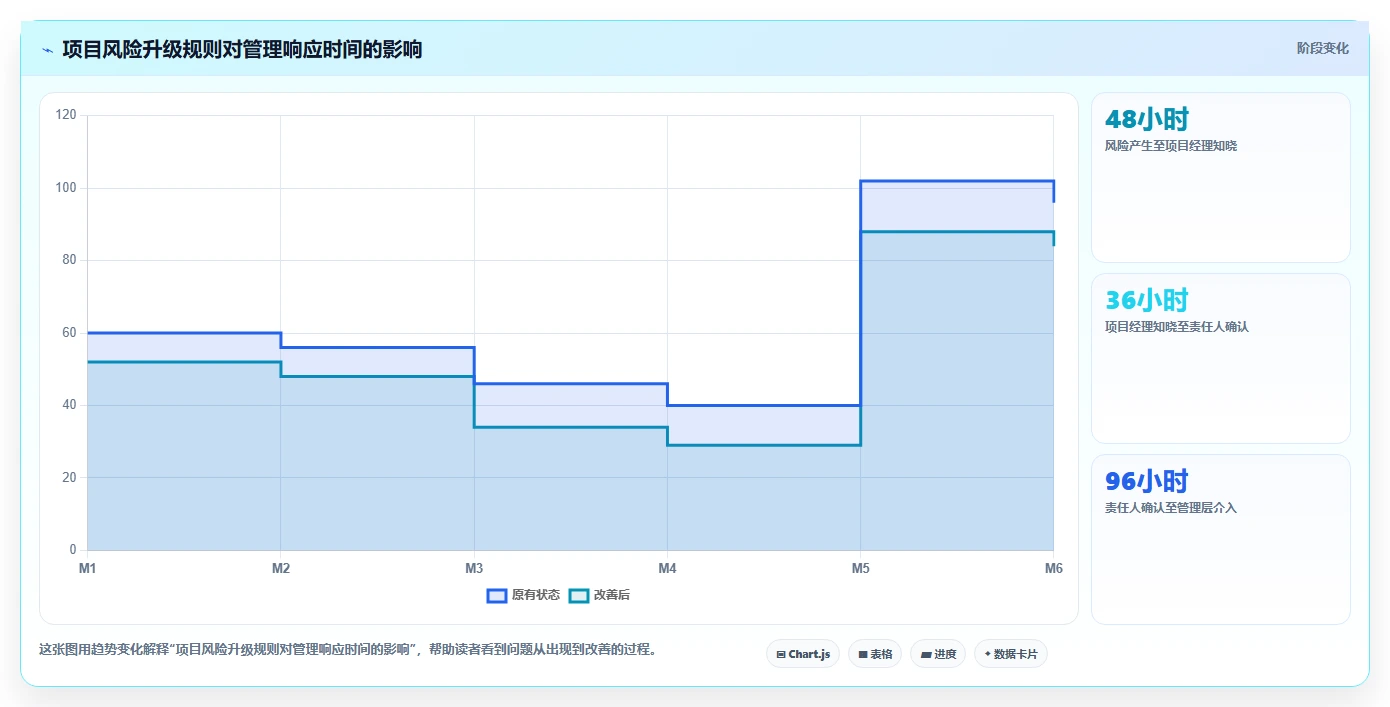Click the teal 改善后 legend color box
1390x707 pixels.
click(x=579, y=595)
